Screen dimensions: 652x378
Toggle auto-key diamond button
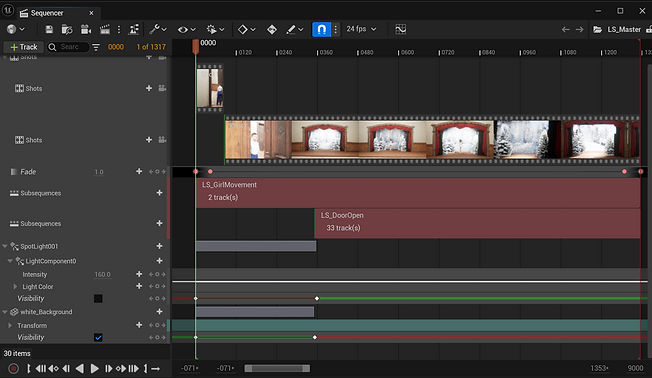[272, 30]
